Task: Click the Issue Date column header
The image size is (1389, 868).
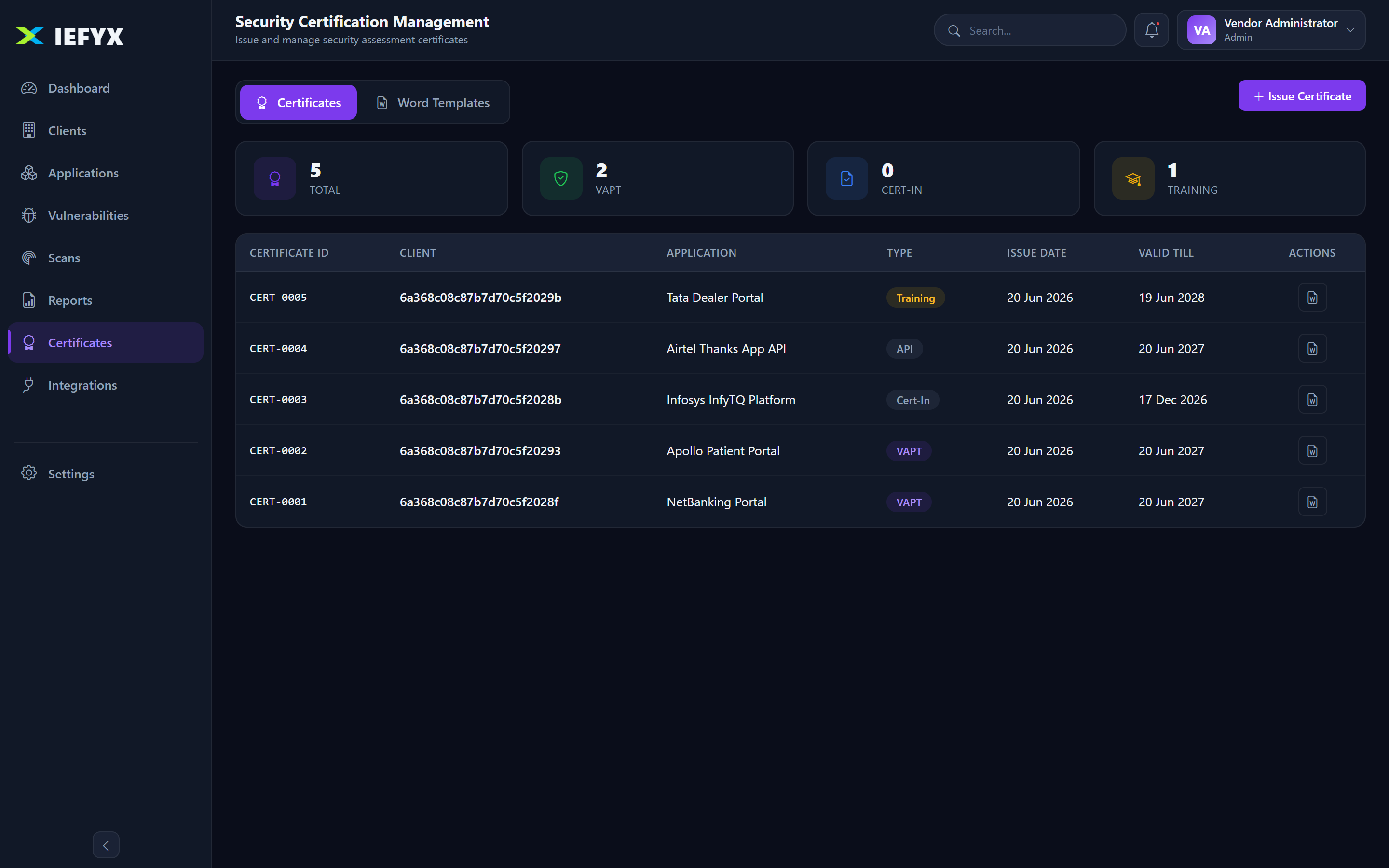Action: [x=1036, y=253]
